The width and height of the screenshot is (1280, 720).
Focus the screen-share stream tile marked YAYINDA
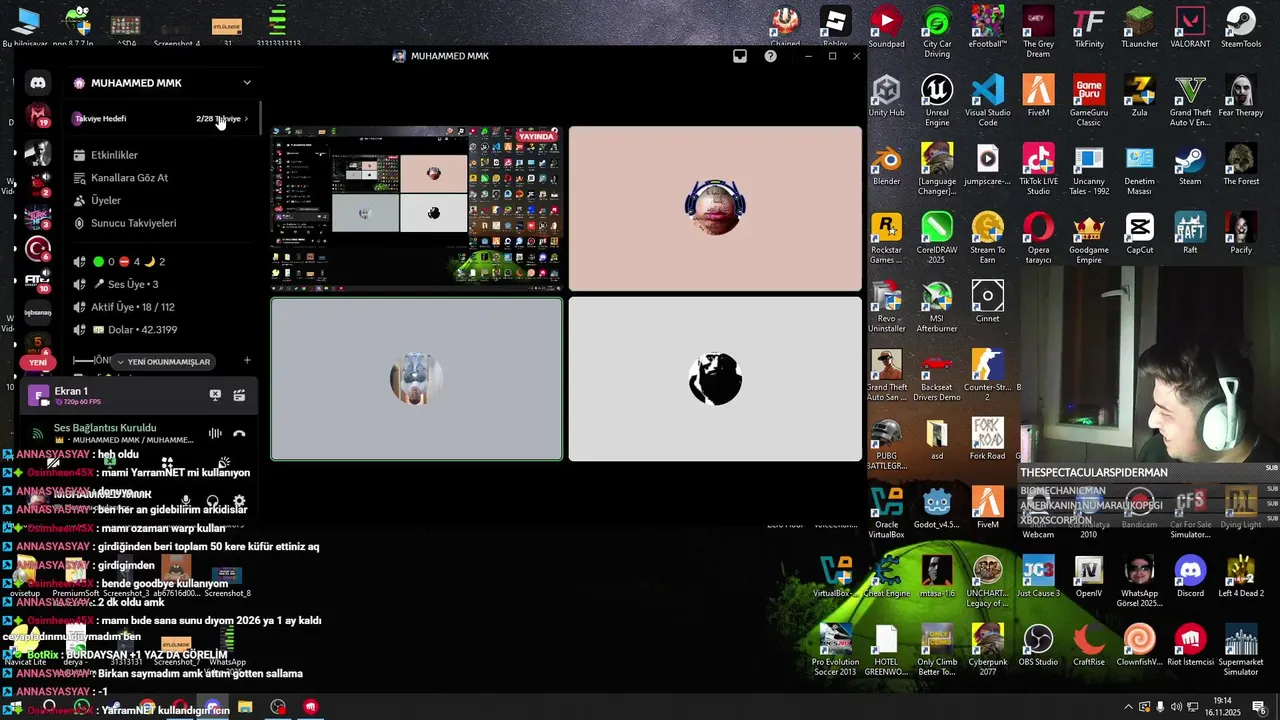coord(416,208)
